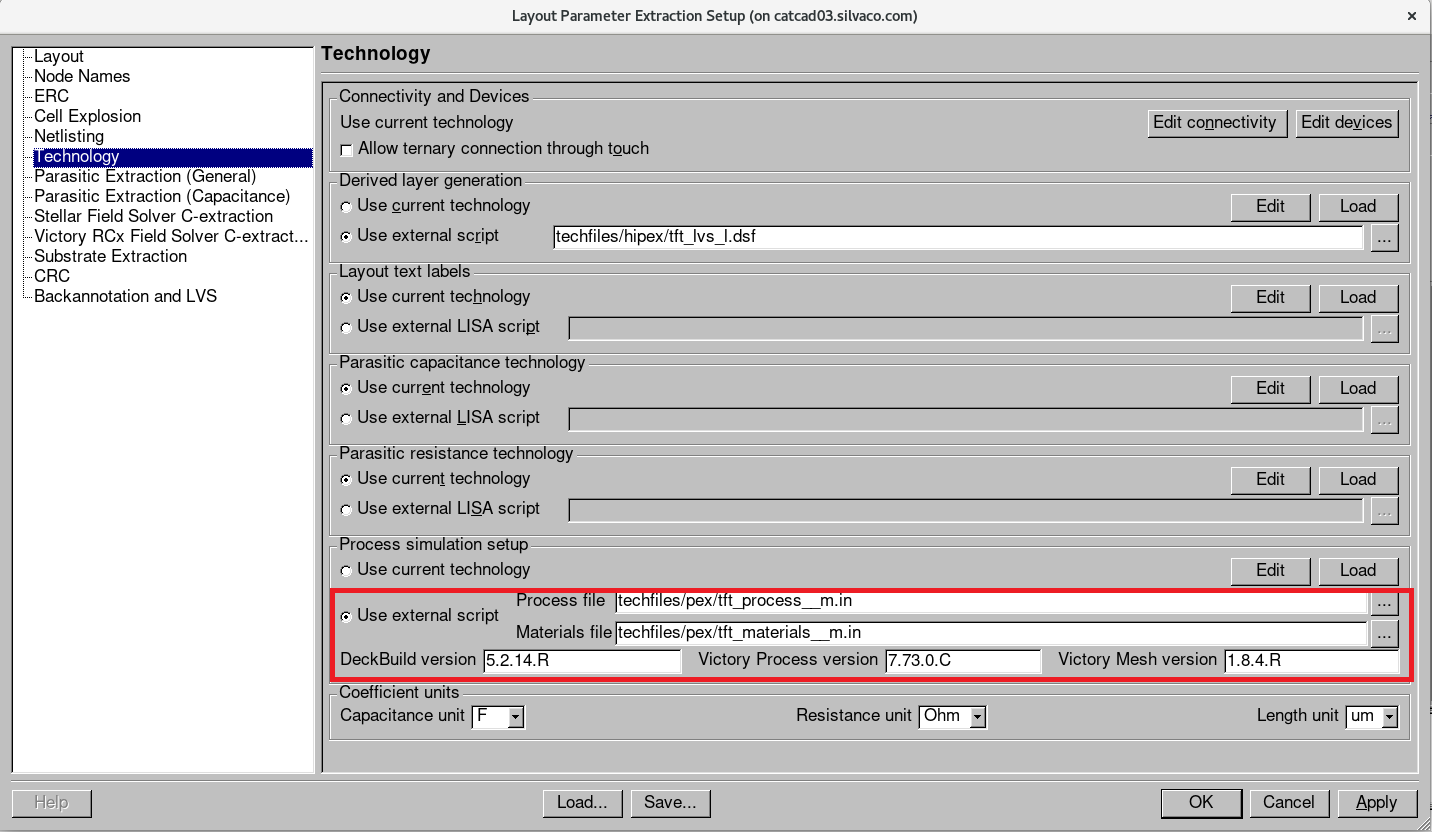Go to Substrate Extraction page
The image size is (1432, 832).
110,256
